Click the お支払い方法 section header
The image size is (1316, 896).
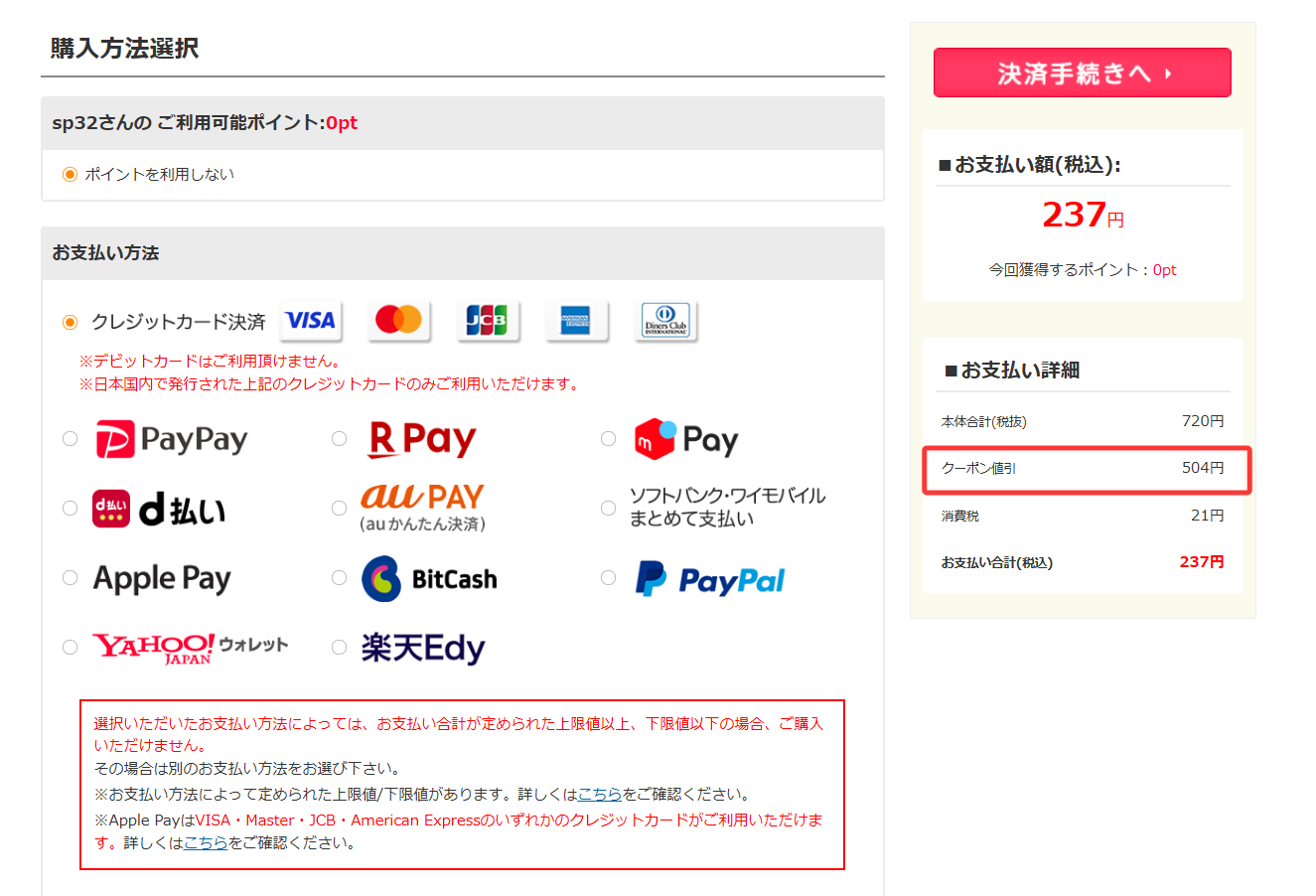coord(105,253)
